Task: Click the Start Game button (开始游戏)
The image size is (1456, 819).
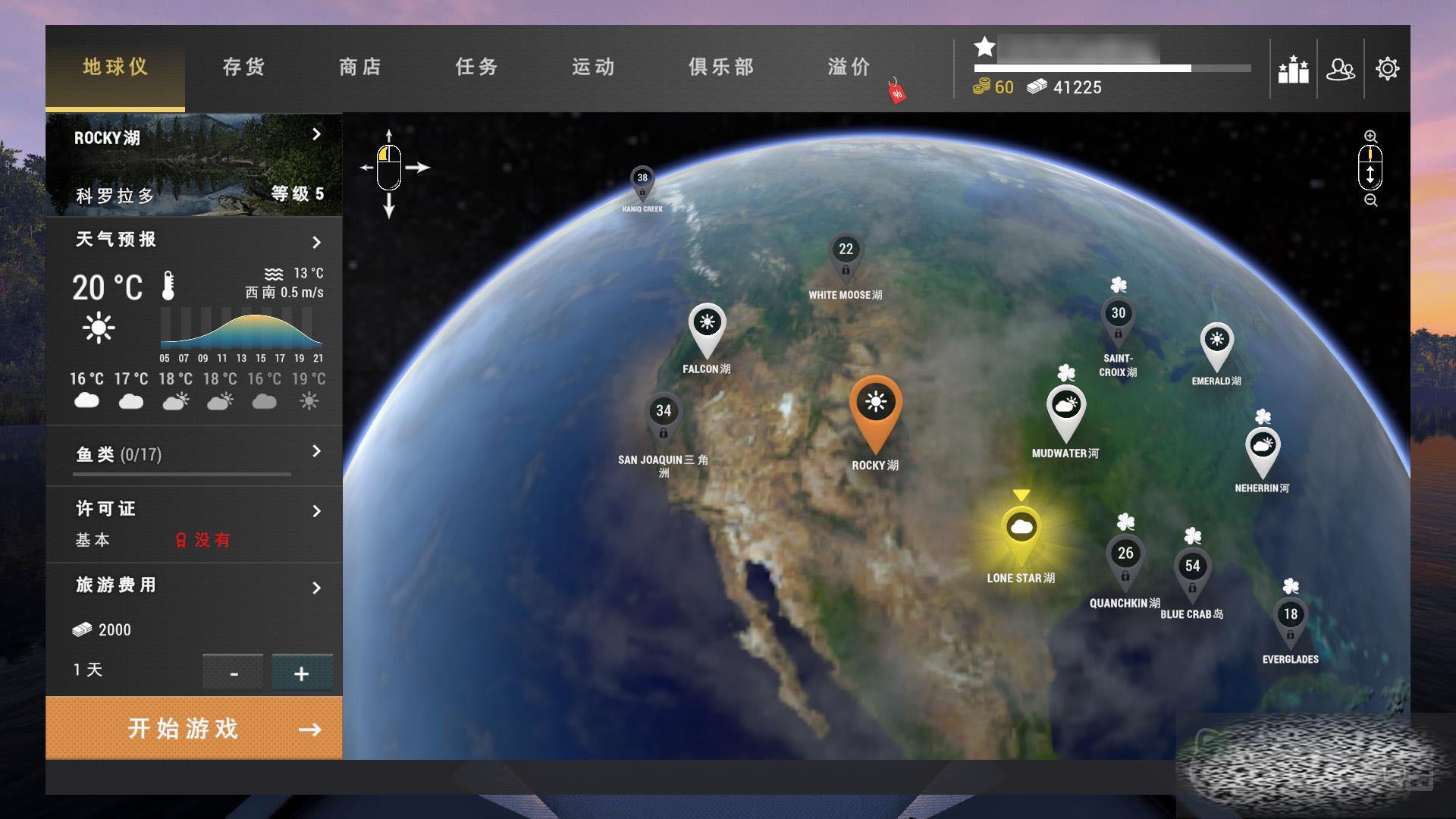Action: click(x=194, y=729)
